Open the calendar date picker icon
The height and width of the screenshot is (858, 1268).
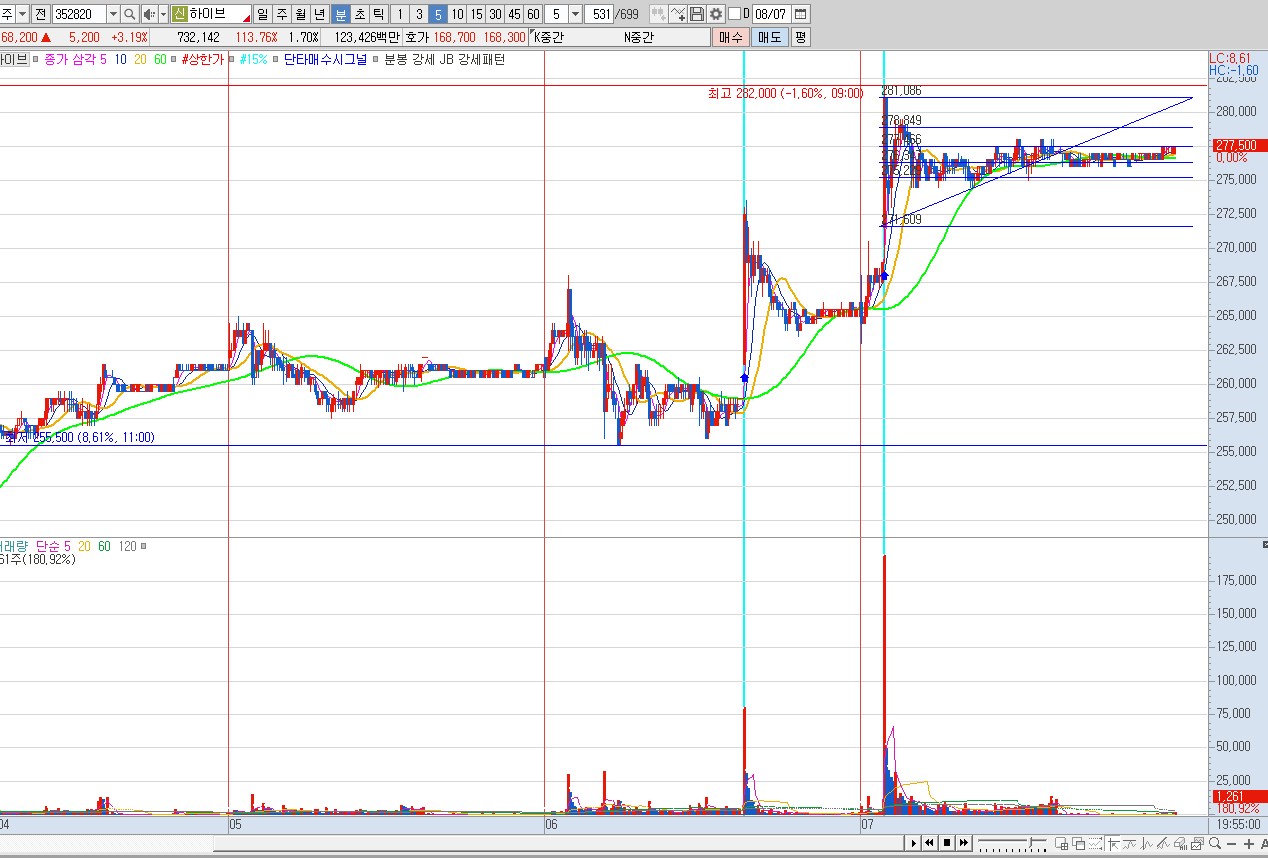pyautogui.click(x=800, y=14)
